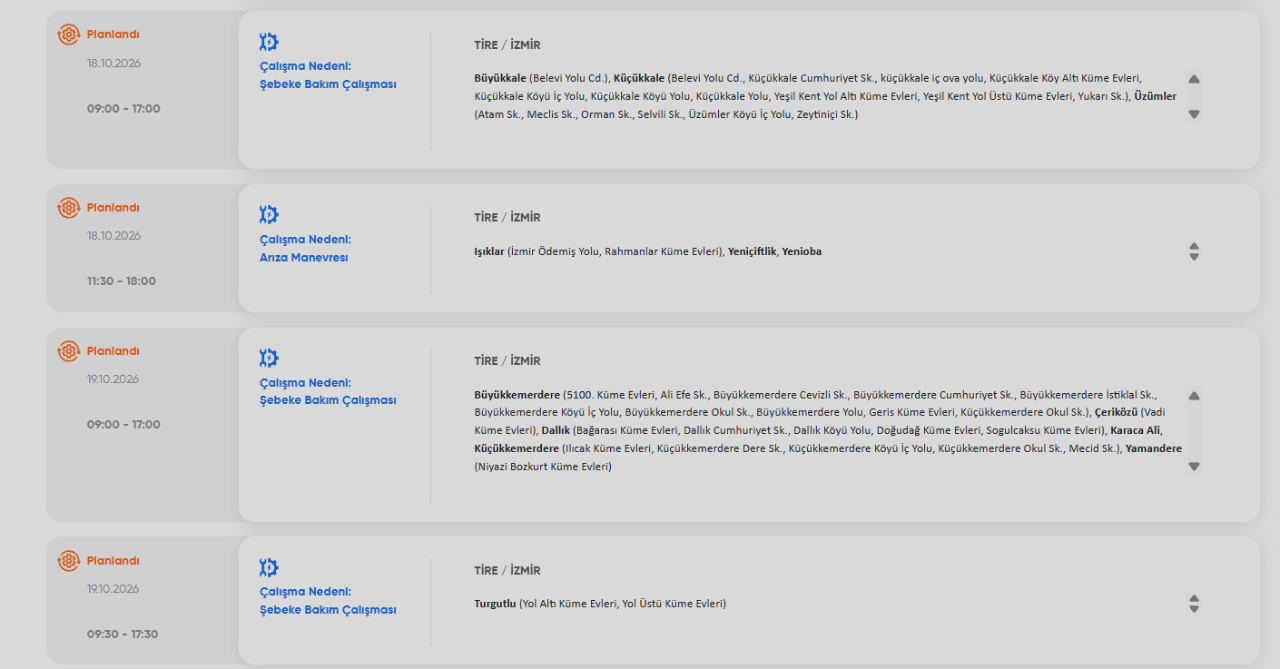The height and width of the screenshot is (669, 1280).
Task: Click the Planlandı status icon for 19.10.2026 09:00 - 17:00
Action: coord(68,351)
